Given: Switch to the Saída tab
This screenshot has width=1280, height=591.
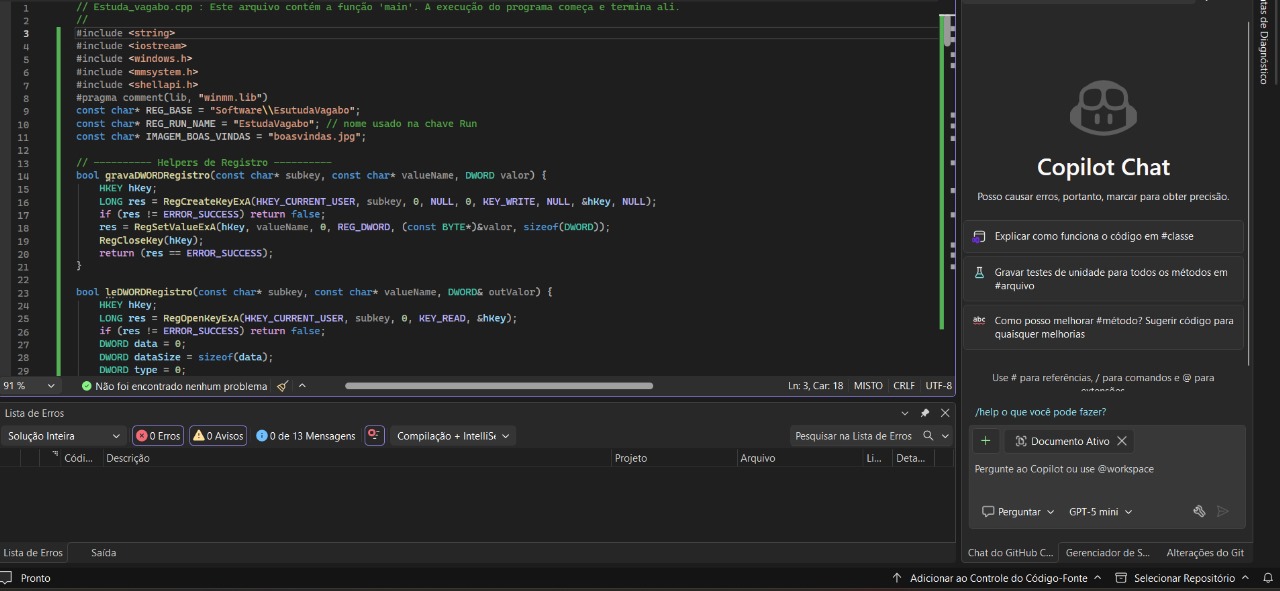Looking at the screenshot, I should pyautogui.click(x=103, y=553).
